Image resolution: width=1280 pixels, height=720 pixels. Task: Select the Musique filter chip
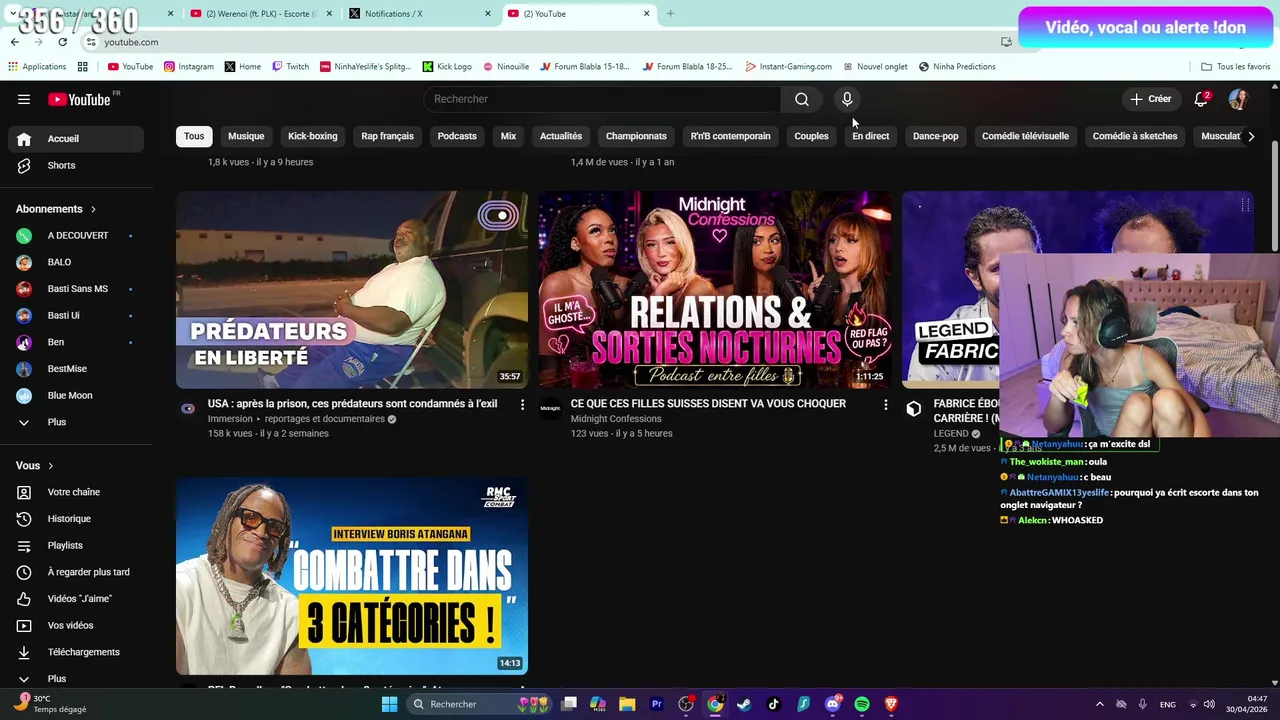[x=246, y=136]
